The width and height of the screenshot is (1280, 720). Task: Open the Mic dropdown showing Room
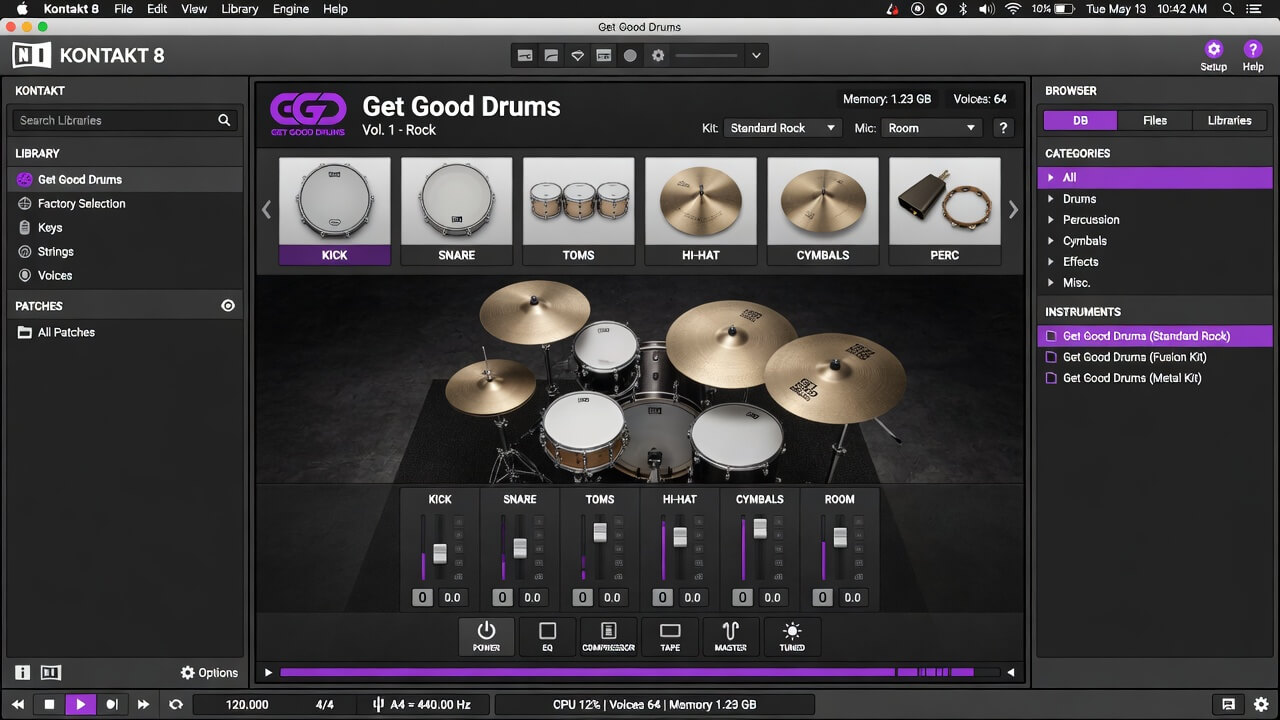932,128
